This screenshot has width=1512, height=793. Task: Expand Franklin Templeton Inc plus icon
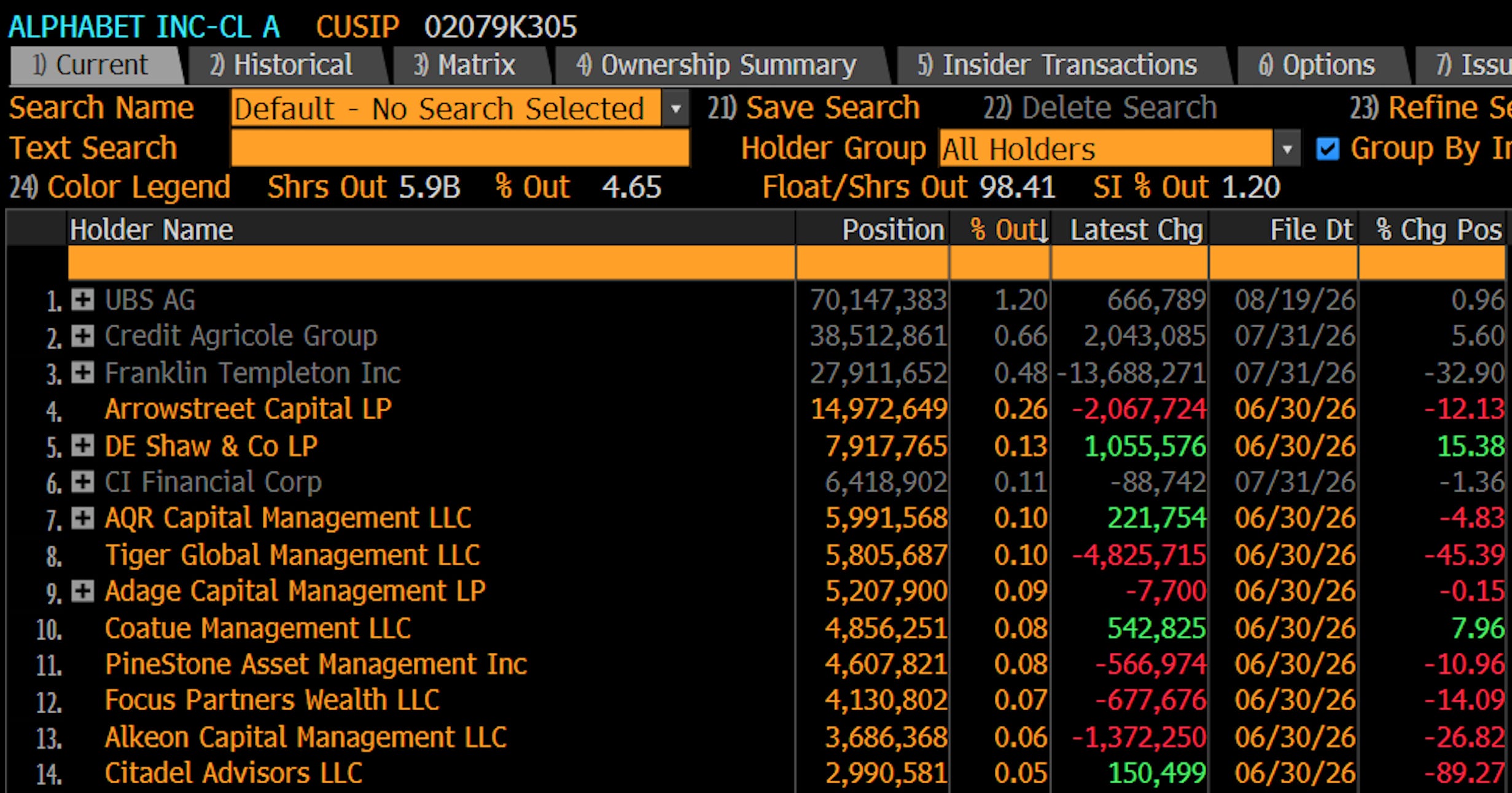pyautogui.click(x=82, y=373)
